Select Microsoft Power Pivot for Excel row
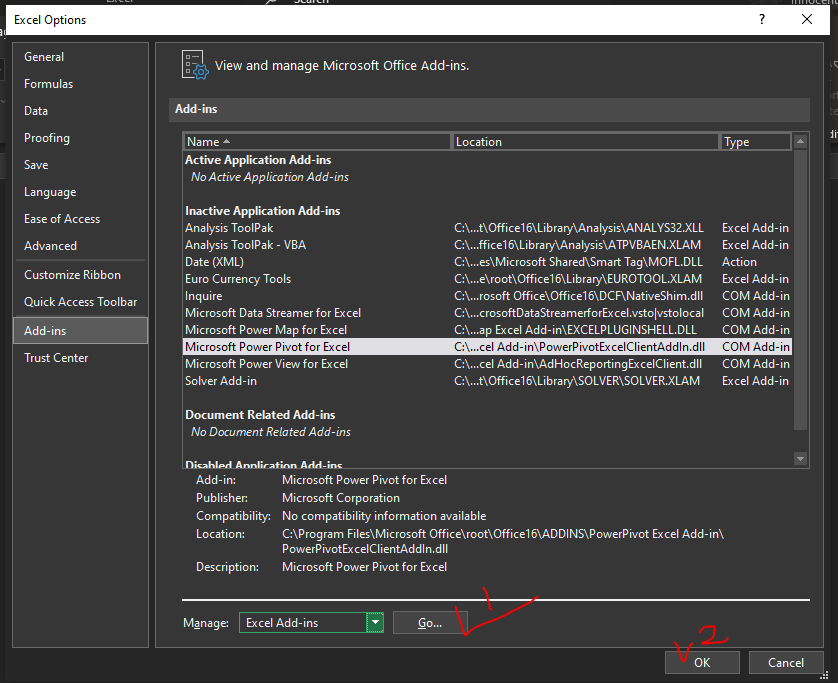Screen dimensions: 838x683 pos(487,347)
